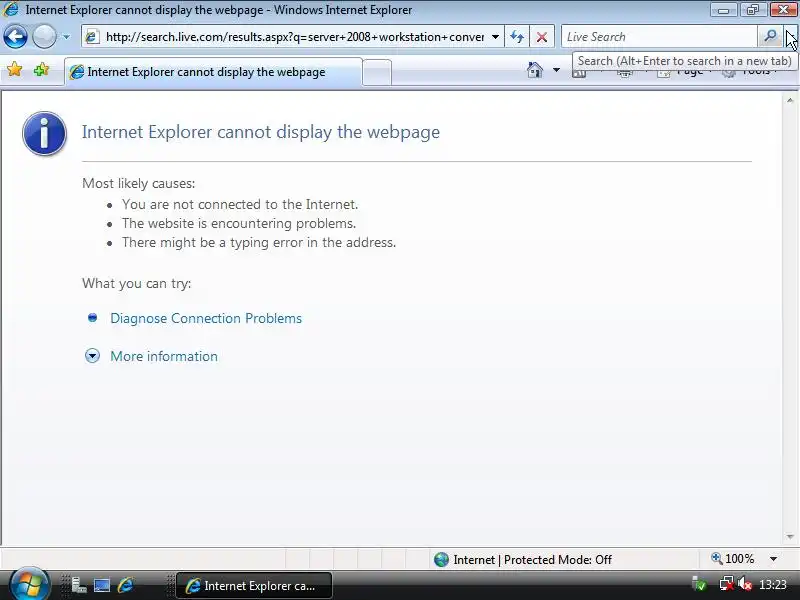This screenshot has height=600, width=800.
Task: Expand the More information arrow icon
Action: pos(92,356)
